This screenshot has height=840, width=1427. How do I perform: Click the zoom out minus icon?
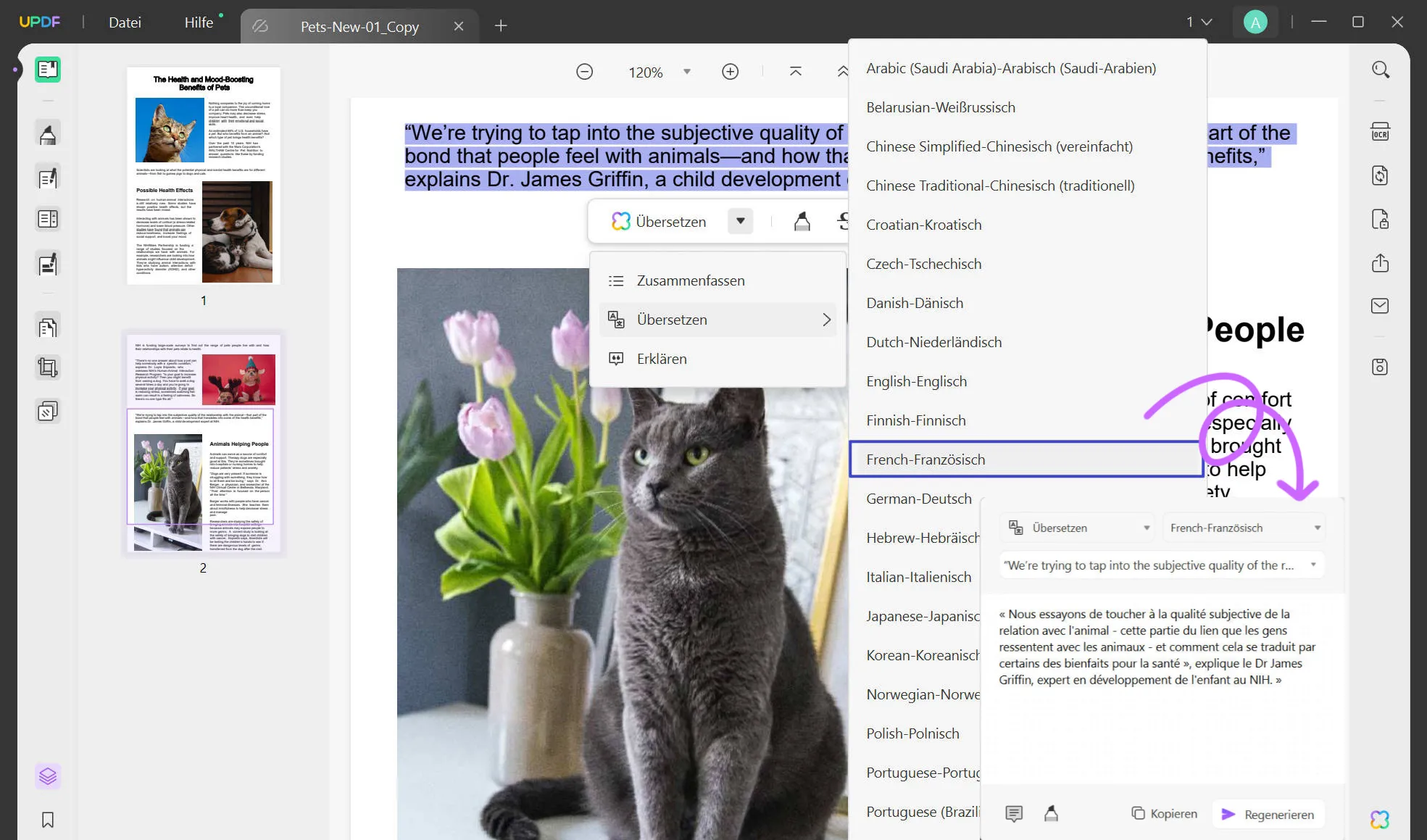[584, 72]
